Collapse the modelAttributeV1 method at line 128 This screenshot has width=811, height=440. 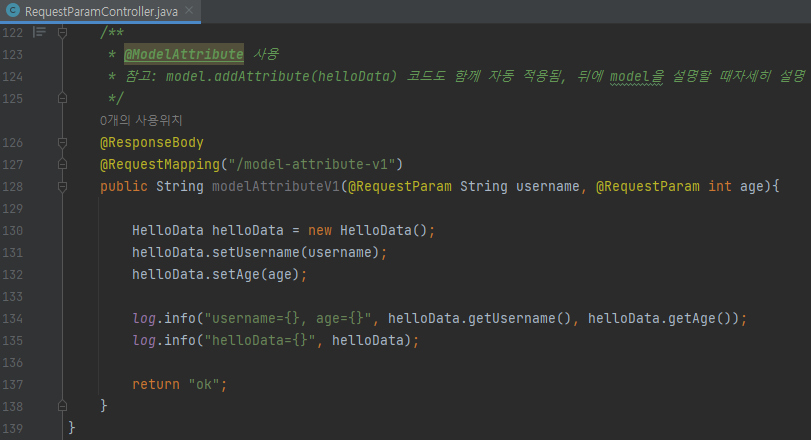62,186
